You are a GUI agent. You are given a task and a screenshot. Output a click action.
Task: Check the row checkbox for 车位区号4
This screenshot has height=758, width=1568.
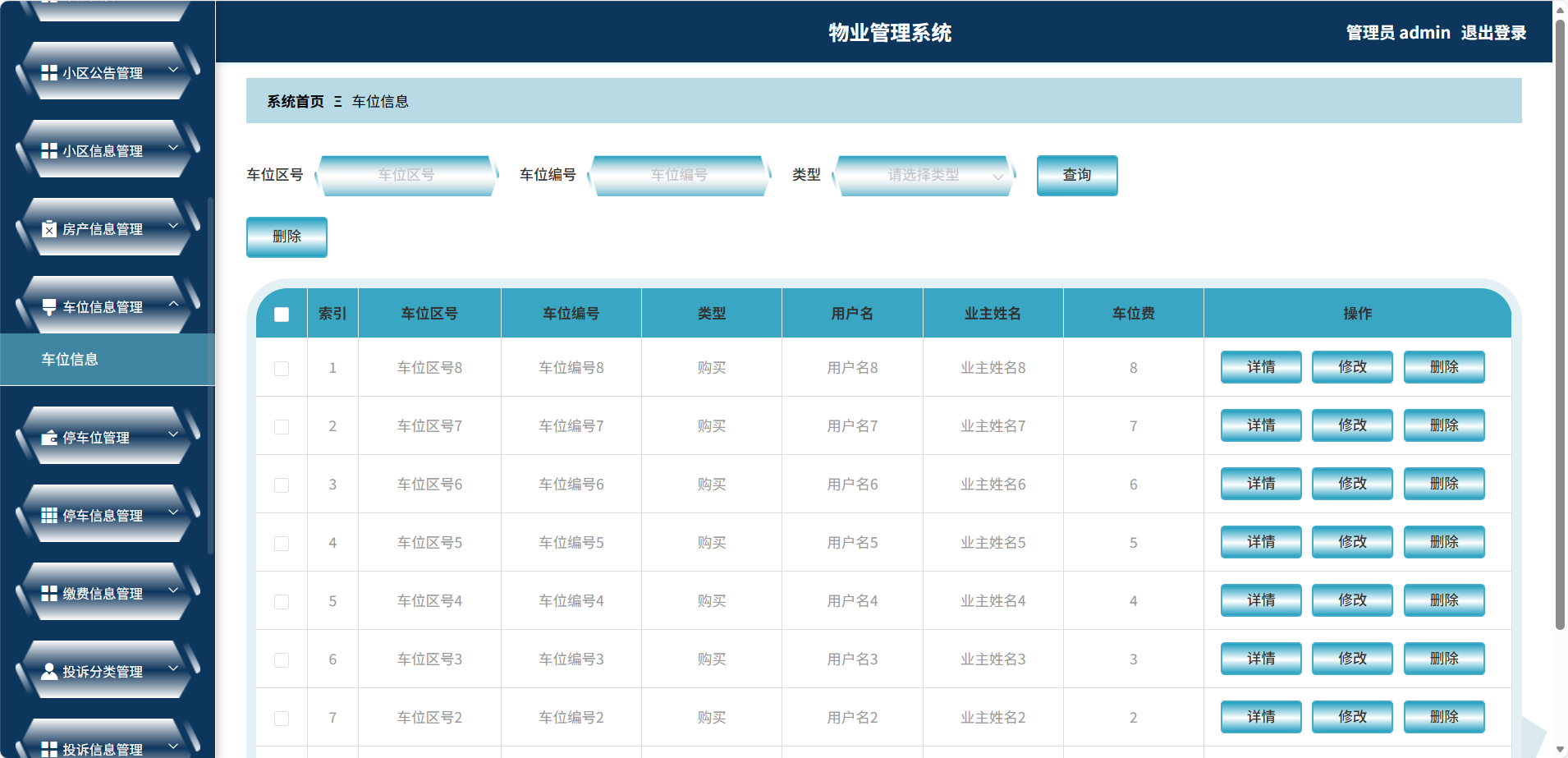(x=282, y=602)
